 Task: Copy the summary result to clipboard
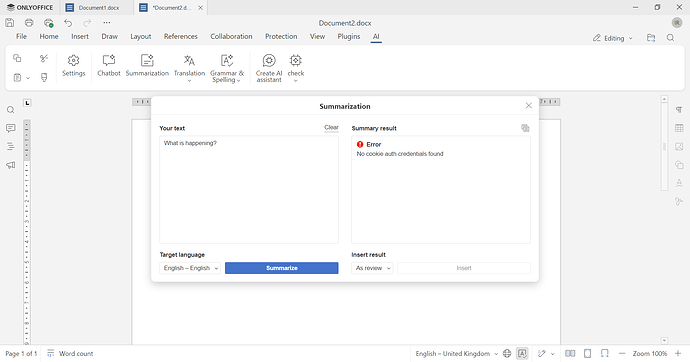(x=525, y=128)
